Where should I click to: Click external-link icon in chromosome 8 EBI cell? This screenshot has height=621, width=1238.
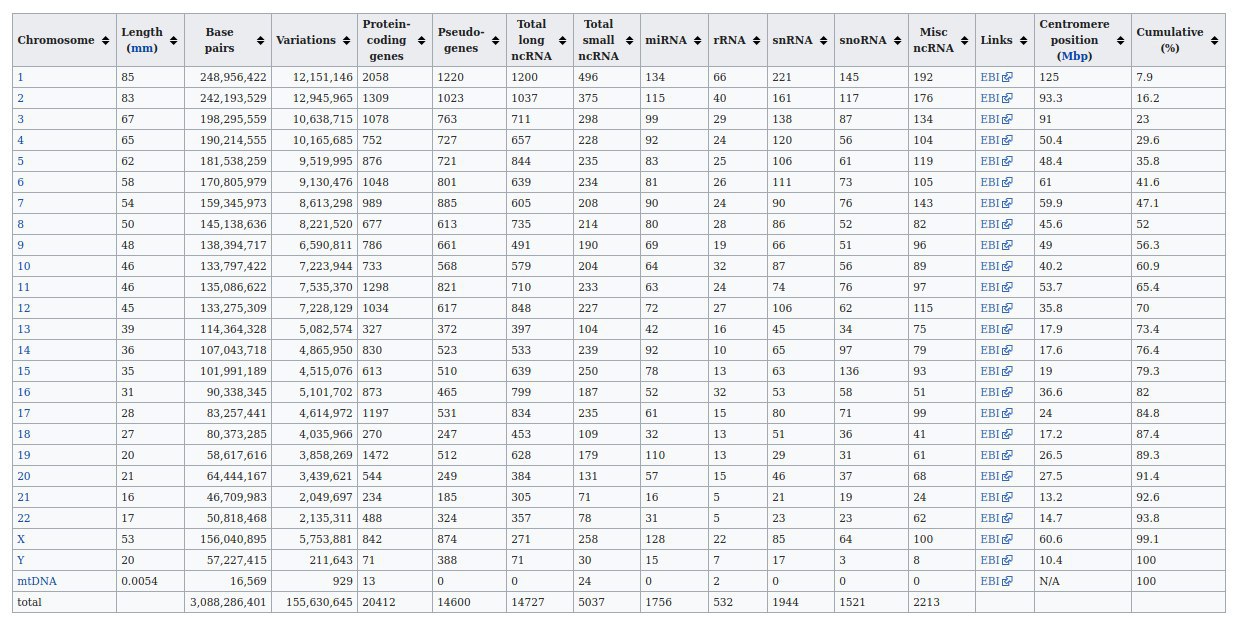1007,224
